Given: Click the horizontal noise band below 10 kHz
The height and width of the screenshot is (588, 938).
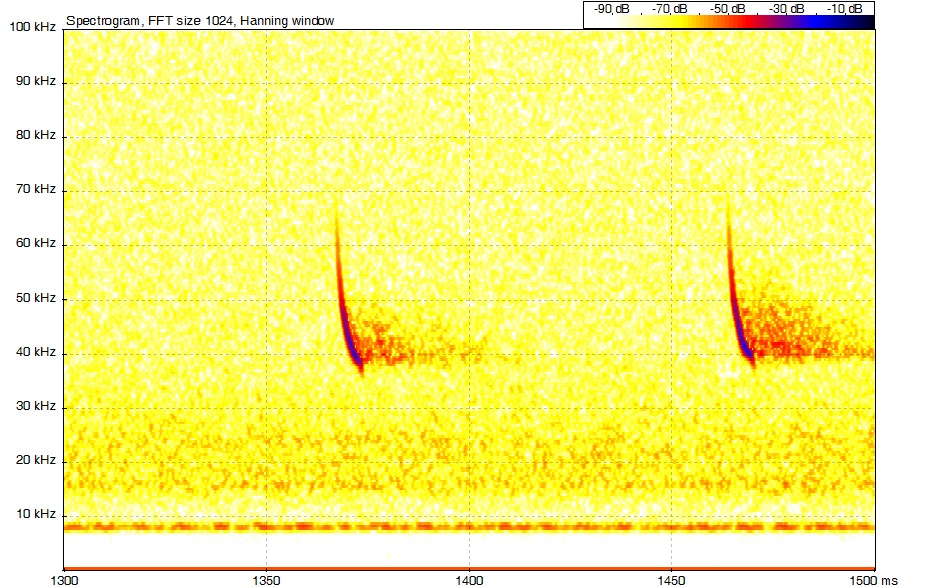Looking at the screenshot, I should pyautogui.click(x=469, y=527).
